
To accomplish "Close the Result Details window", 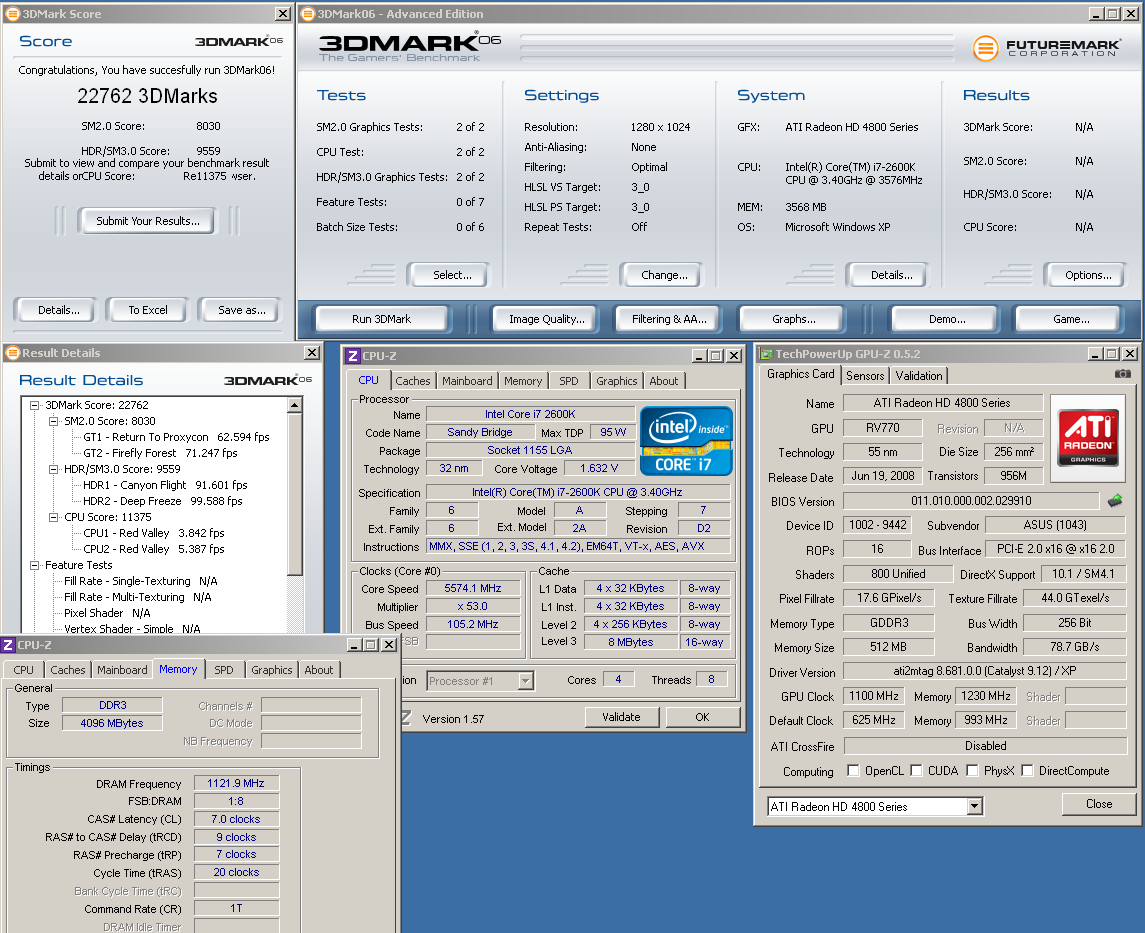I will click(x=312, y=353).
